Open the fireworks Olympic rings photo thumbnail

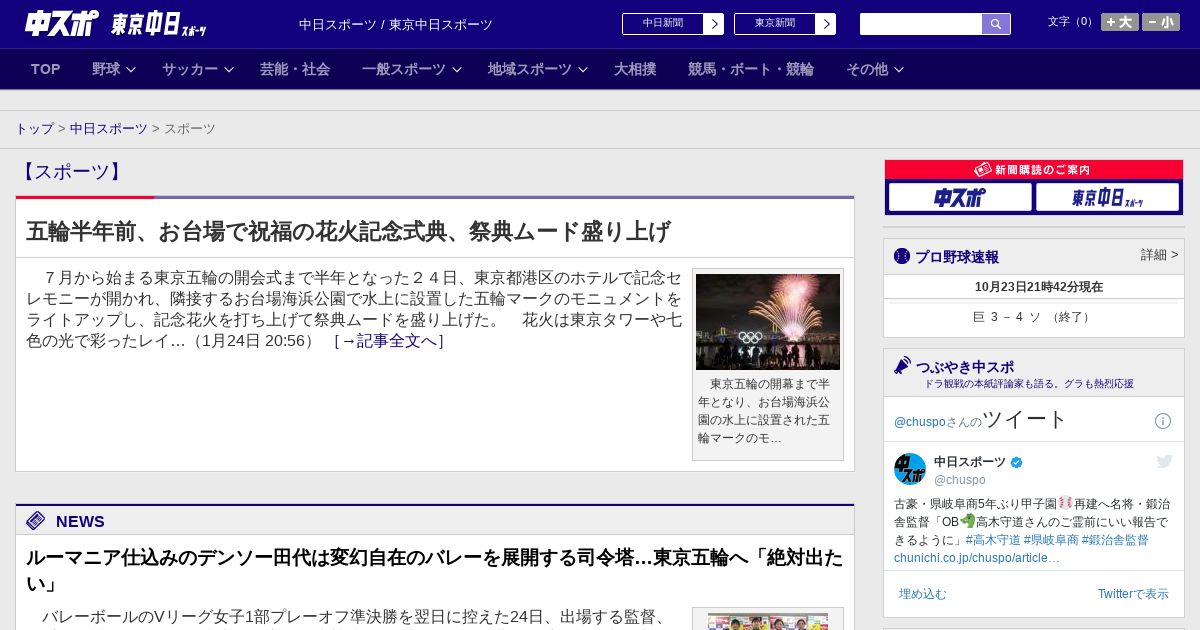[768, 322]
